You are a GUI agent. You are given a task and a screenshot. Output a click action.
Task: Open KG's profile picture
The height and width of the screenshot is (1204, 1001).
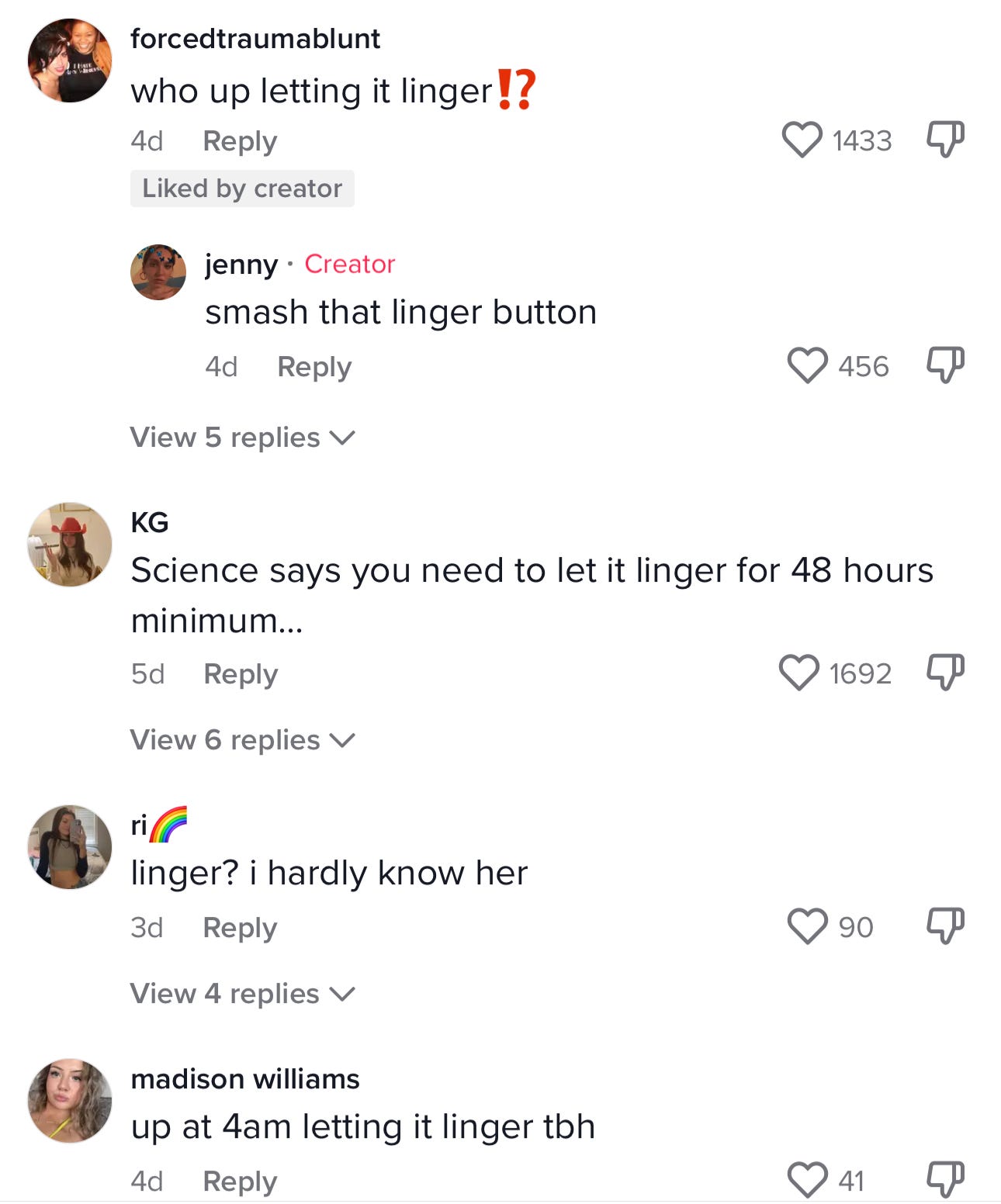pos(68,543)
